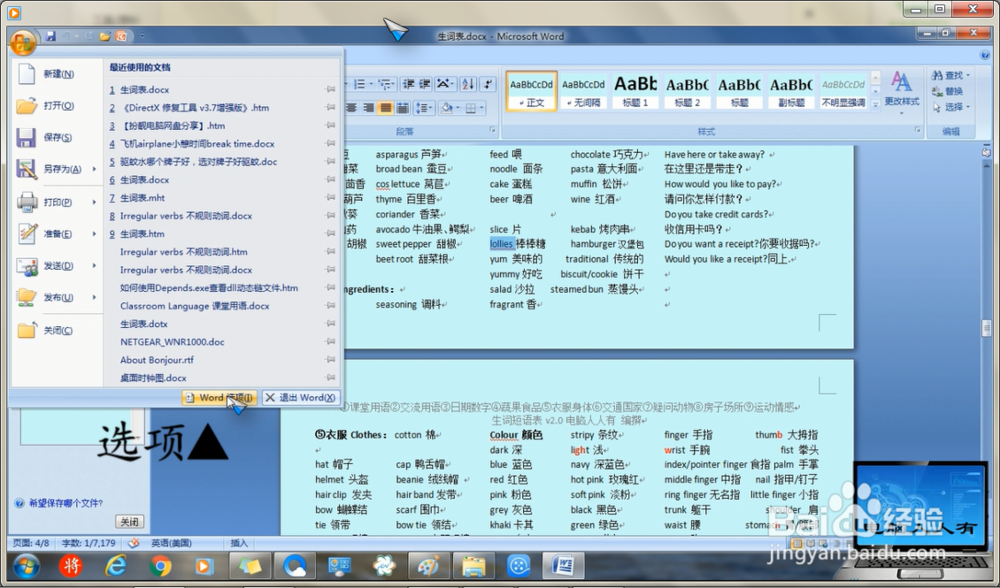Click shading paint bucket color button

tap(447, 108)
